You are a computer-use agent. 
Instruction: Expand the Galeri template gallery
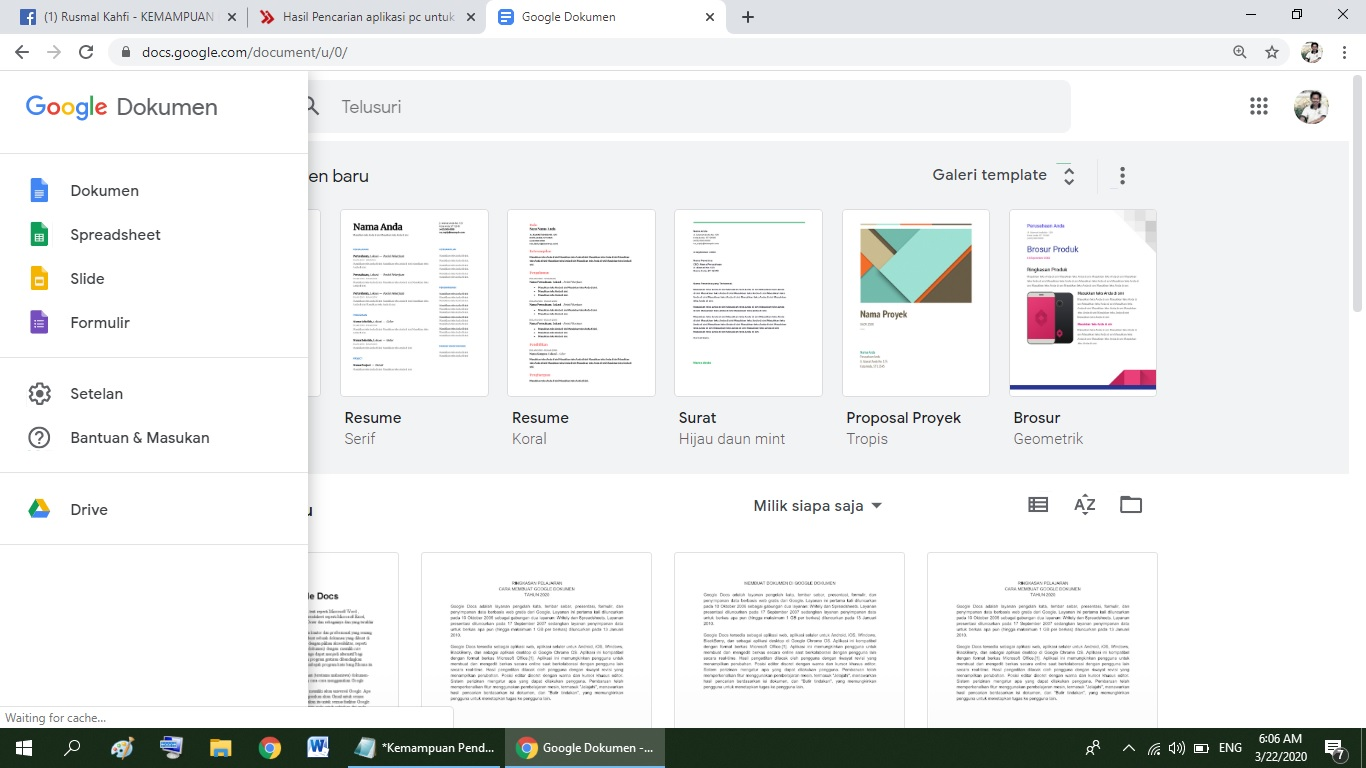point(1004,175)
